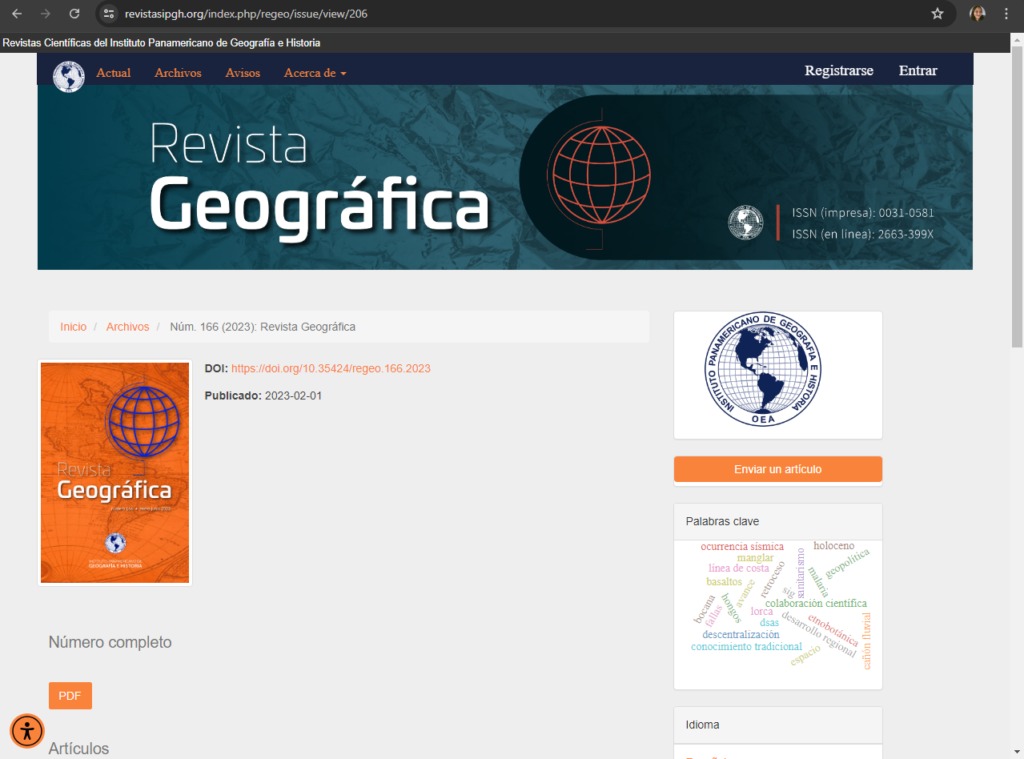Image resolution: width=1024 pixels, height=759 pixels.
Task: Click the 'Núm. 166 (2023): Revista Geográfica' breadcrumb text
Action: point(263,327)
